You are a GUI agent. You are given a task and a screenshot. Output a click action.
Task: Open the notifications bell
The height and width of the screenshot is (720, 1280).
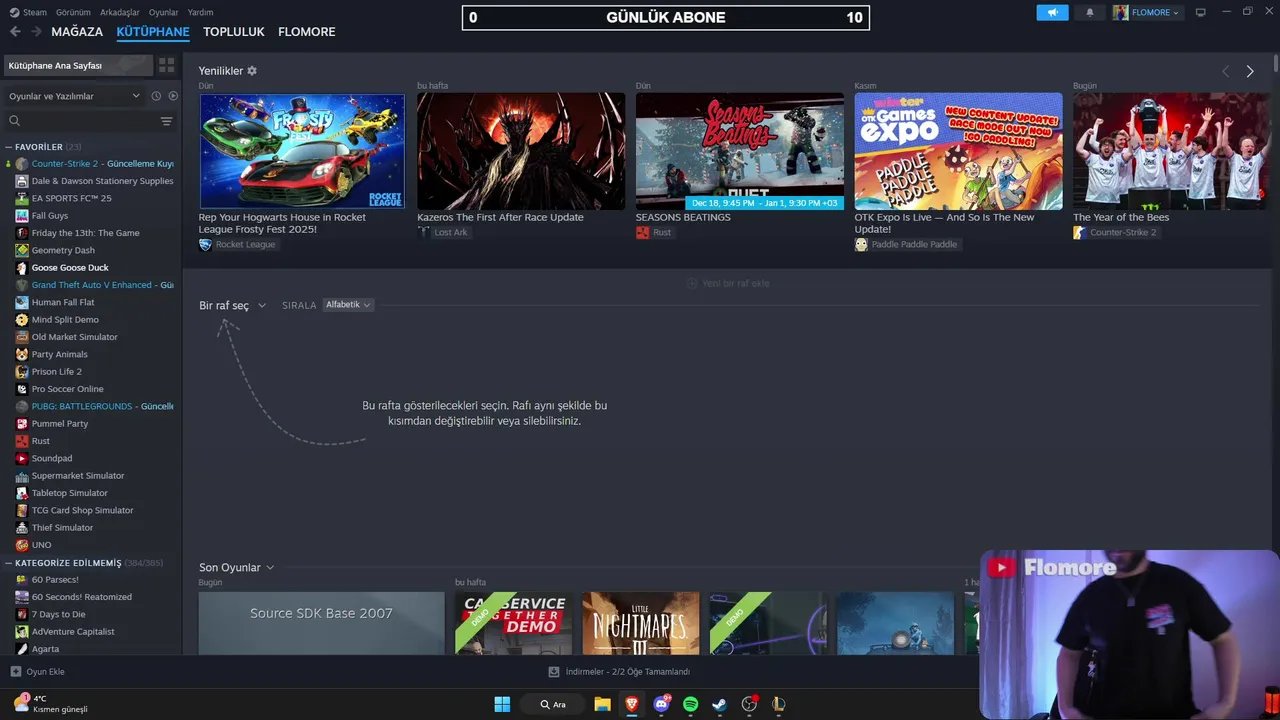pos(1090,12)
